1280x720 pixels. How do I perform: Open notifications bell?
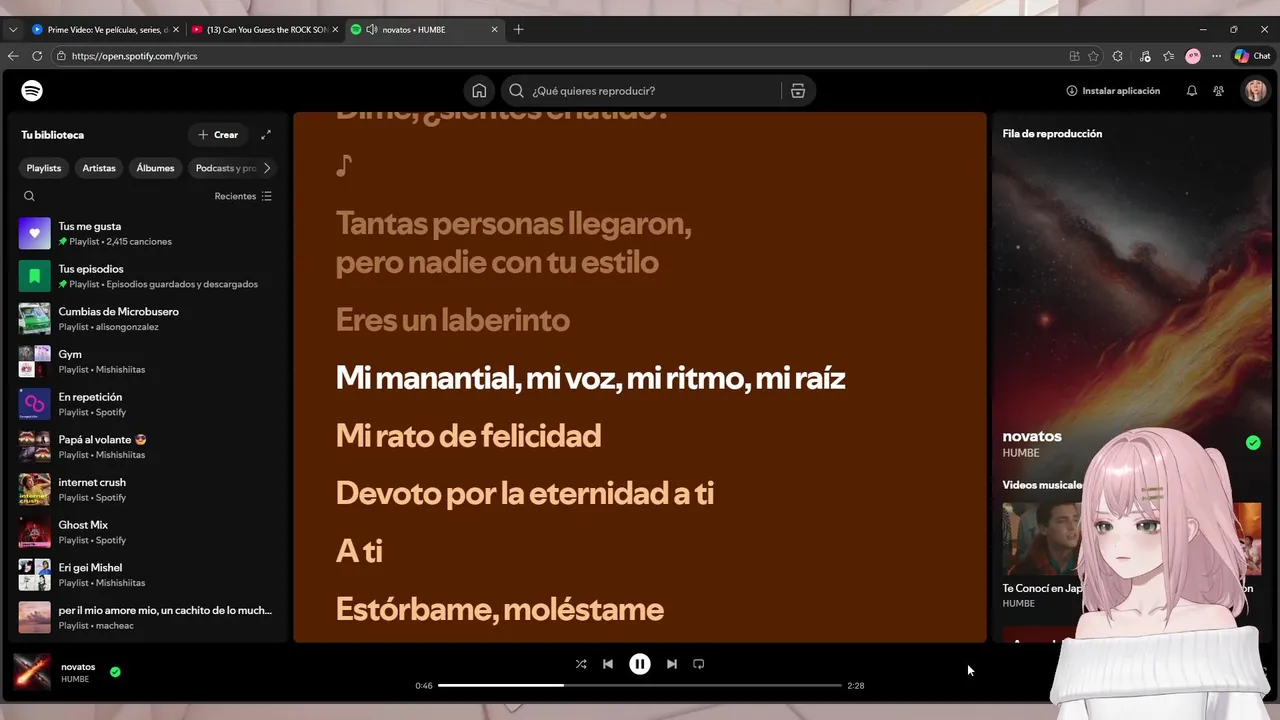pyautogui.click(x=1192, y=91)
